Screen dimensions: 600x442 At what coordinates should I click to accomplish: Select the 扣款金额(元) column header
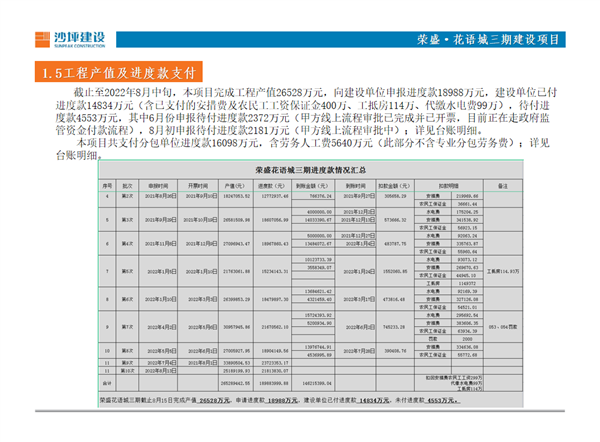pos(395,186)
